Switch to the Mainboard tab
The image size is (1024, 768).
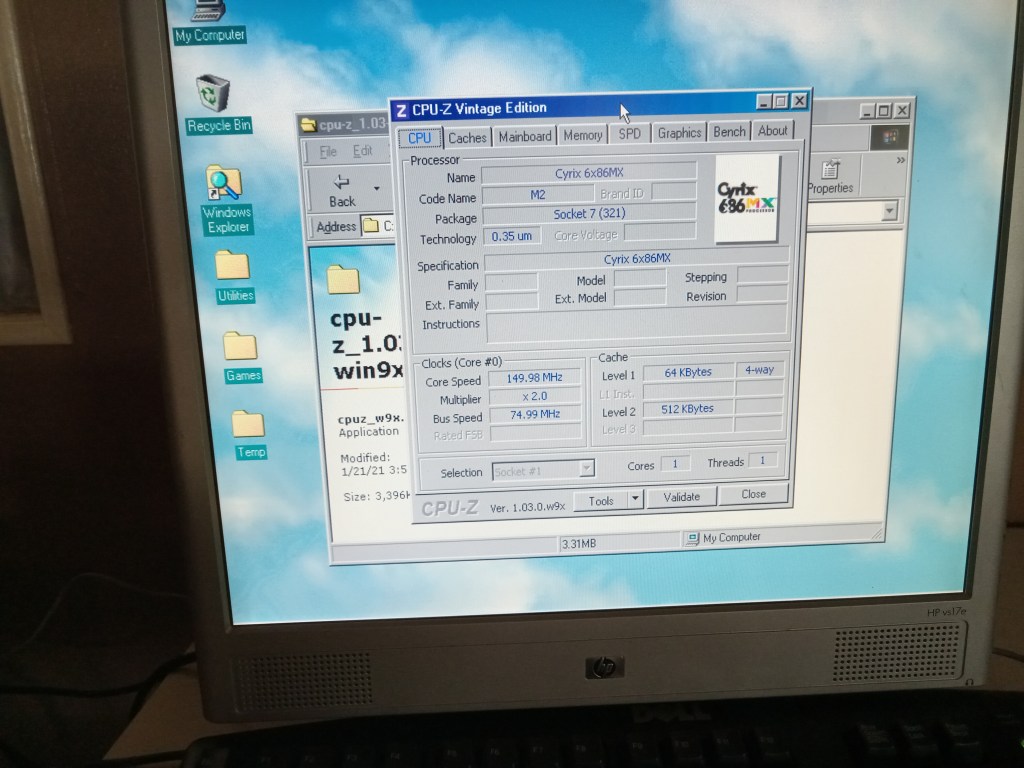525,136
